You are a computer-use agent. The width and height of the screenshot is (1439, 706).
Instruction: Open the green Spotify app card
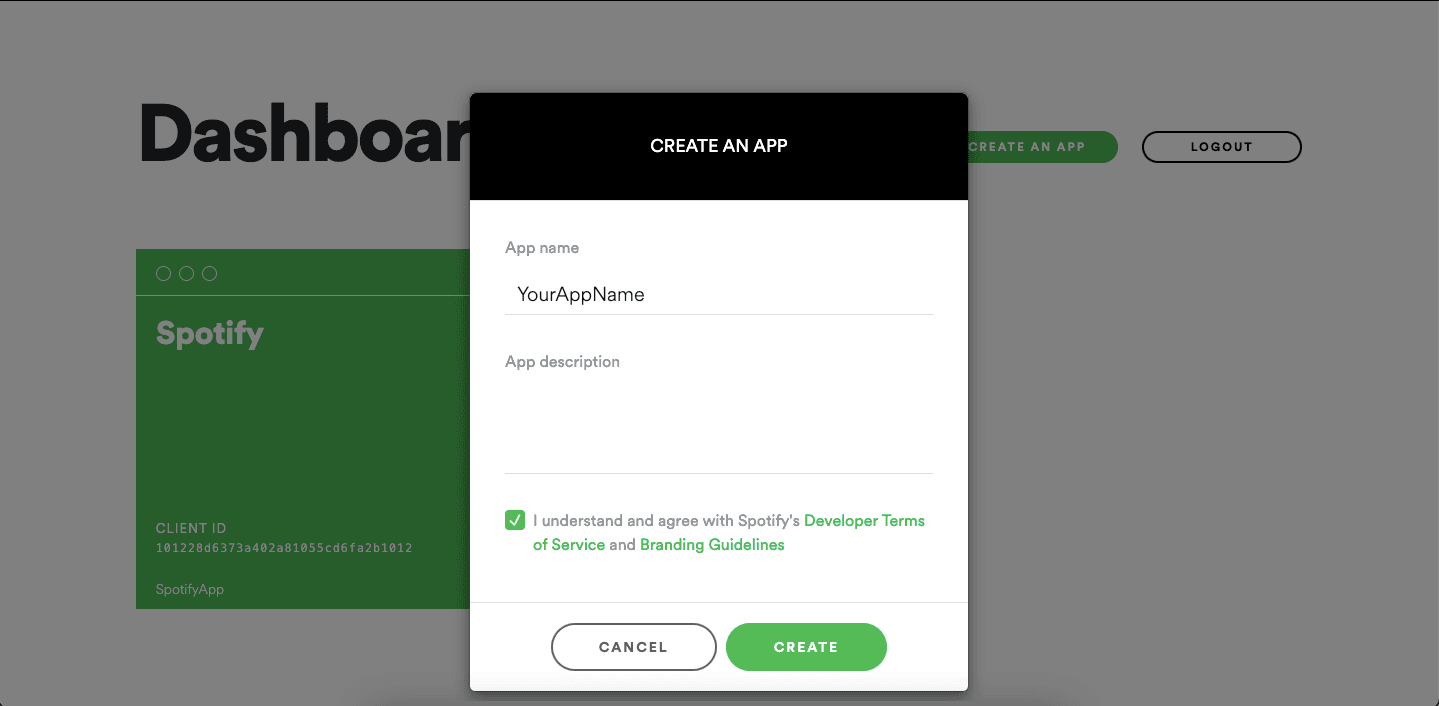tap(303, 429)
